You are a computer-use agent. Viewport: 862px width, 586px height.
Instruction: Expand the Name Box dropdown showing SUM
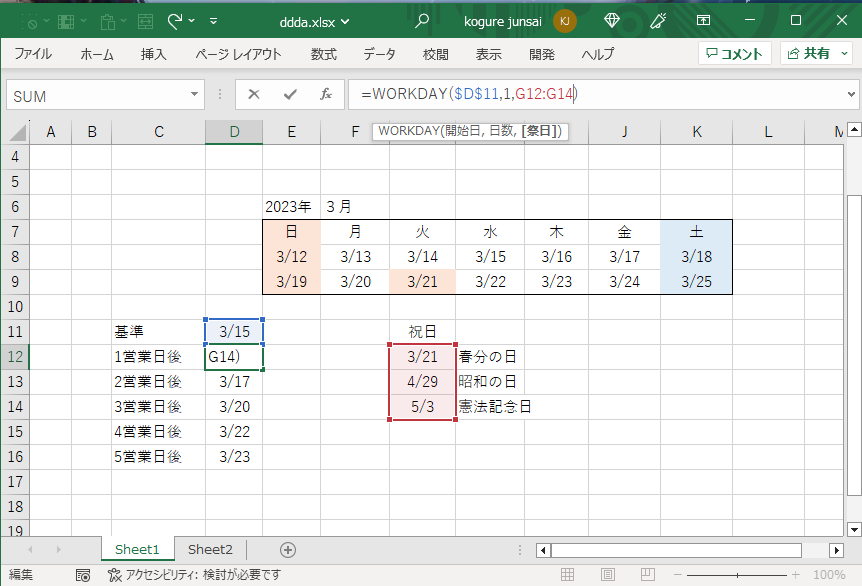(x=195, y=95)
